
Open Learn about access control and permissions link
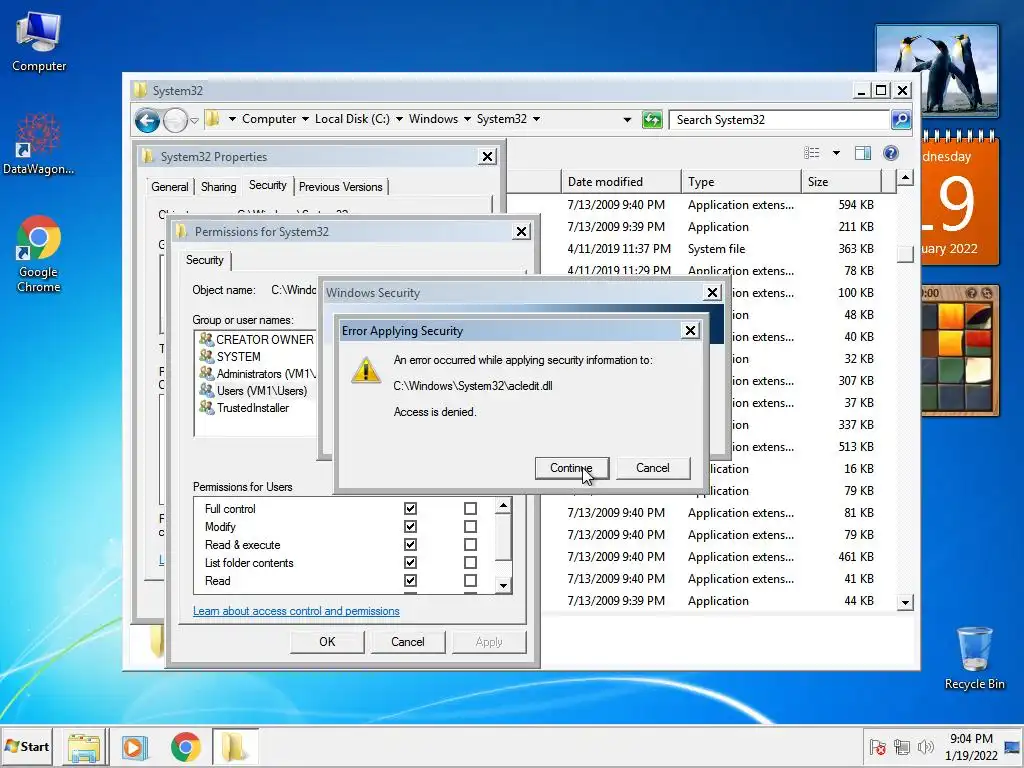(x=296, y=611)
